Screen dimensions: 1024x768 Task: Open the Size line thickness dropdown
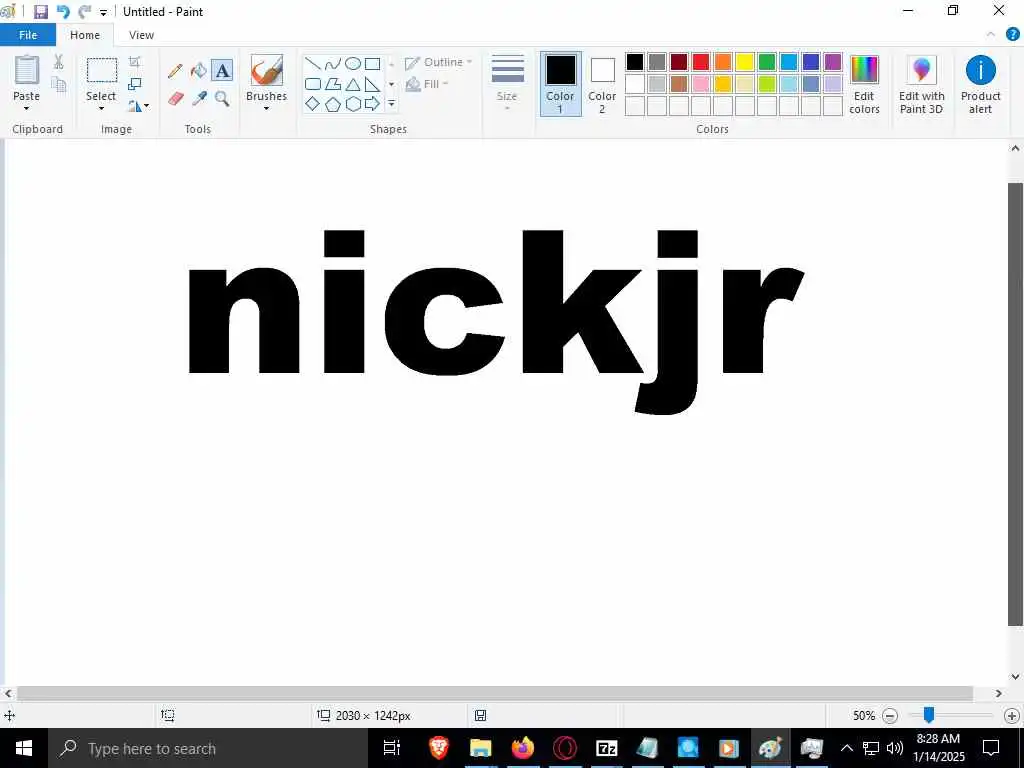[507, 83]
